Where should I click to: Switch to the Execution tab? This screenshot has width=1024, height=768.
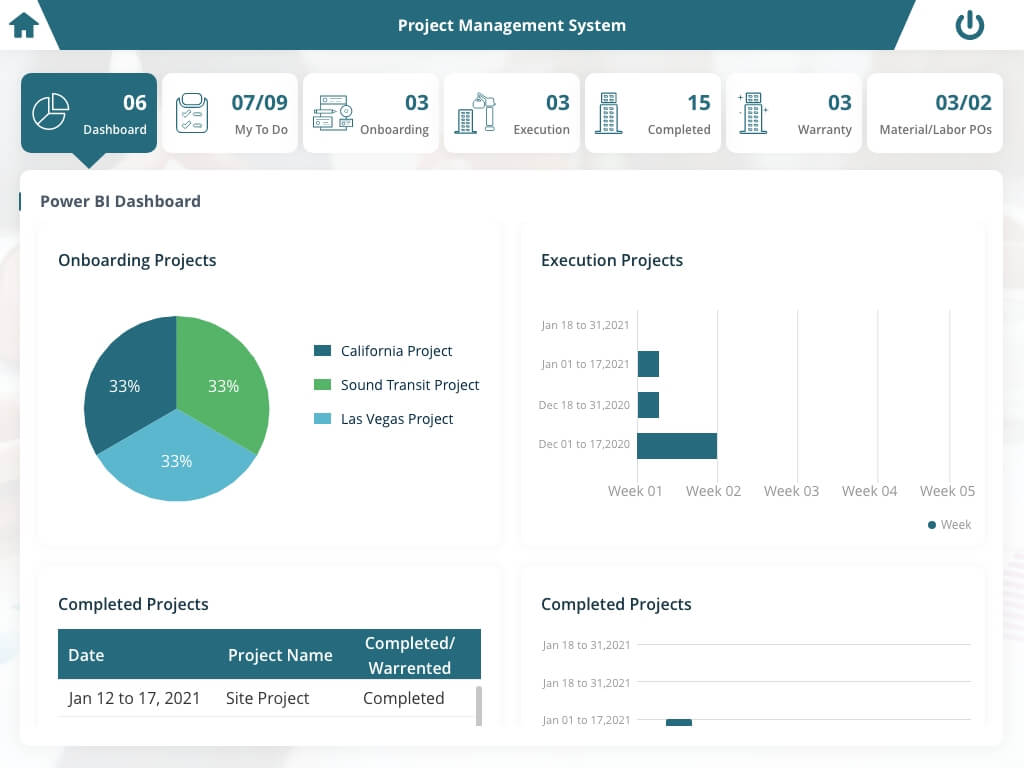pos(512,113)
